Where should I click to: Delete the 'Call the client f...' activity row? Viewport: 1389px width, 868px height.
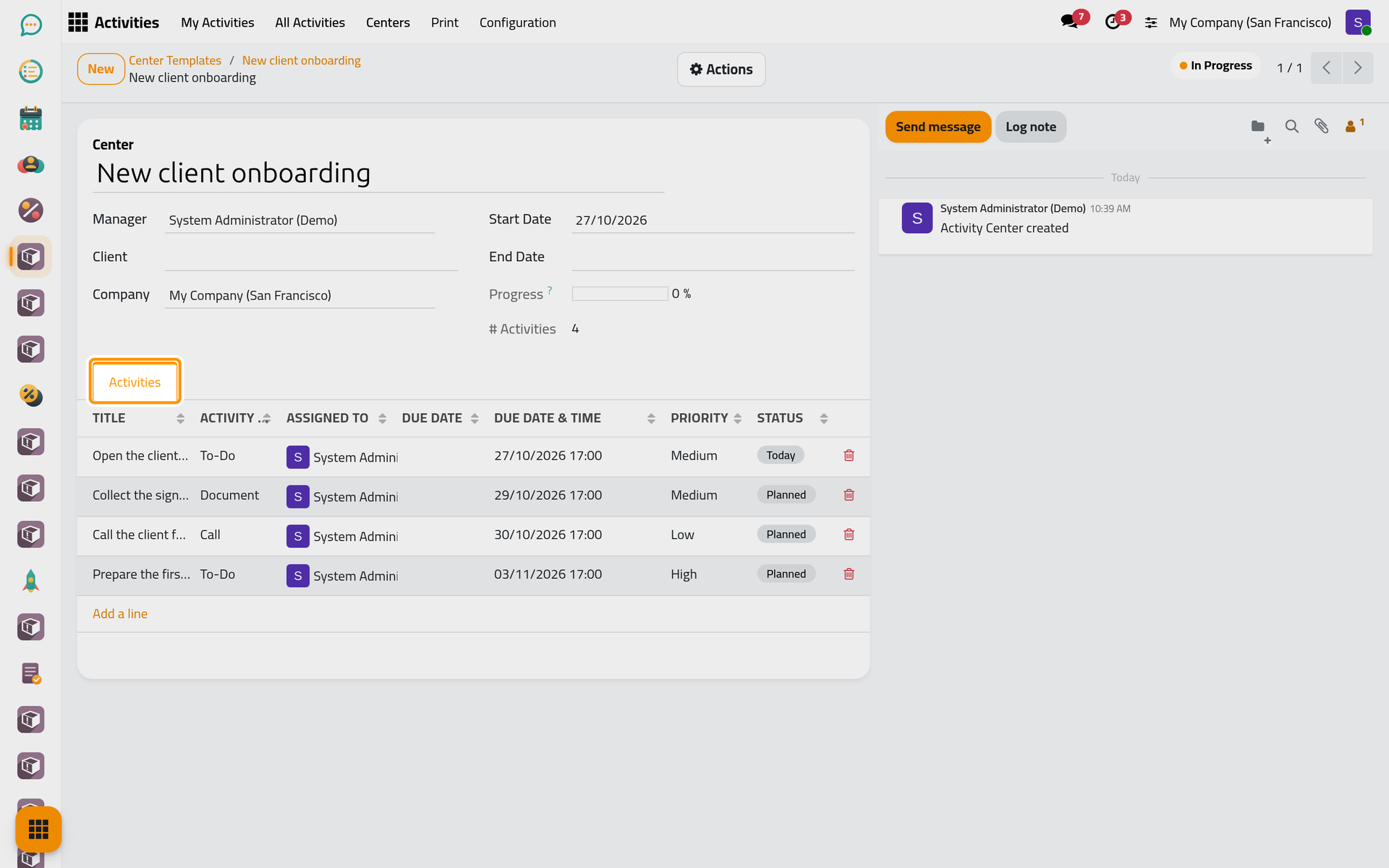click(x=849, y=535)
